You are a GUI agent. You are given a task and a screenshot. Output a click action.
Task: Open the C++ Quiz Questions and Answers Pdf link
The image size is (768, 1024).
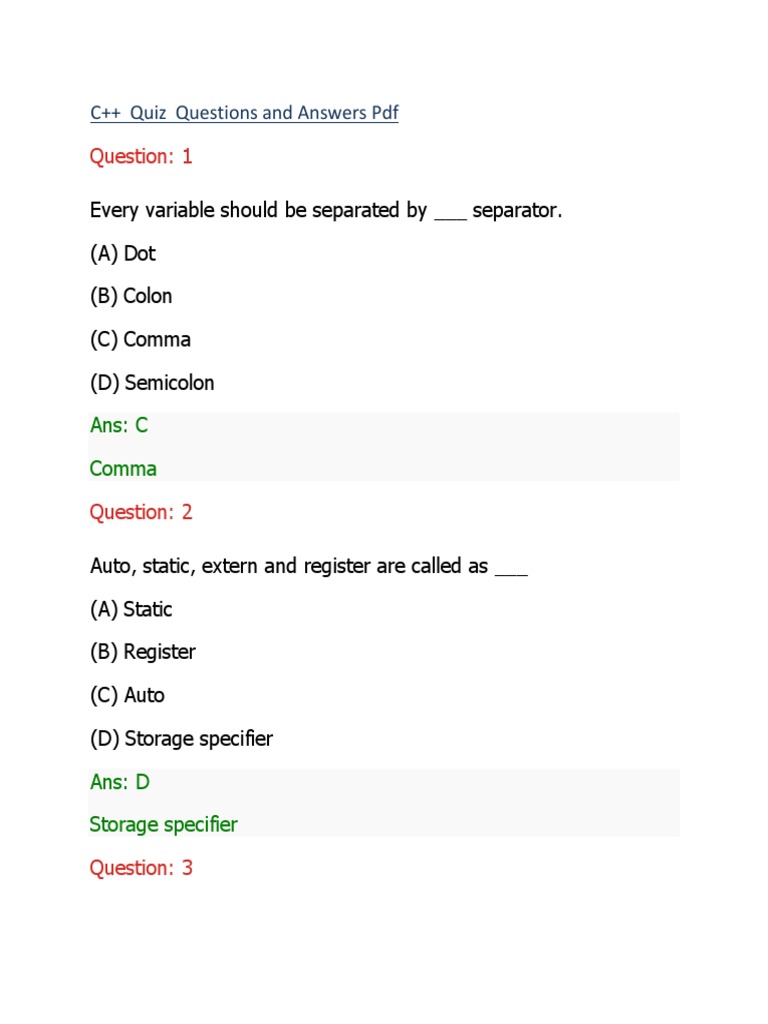pyautogui.click(x=244, y=113)
